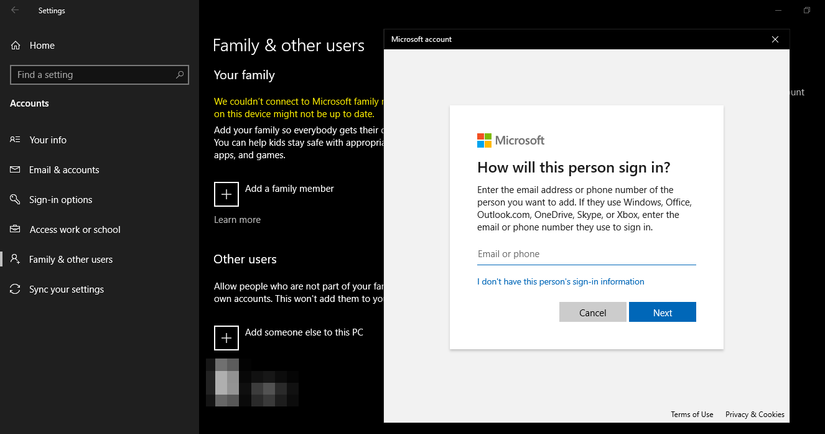825x434 pixels.
Task: Select the Sync your settings arrows icon
Action: coord(15,289)
